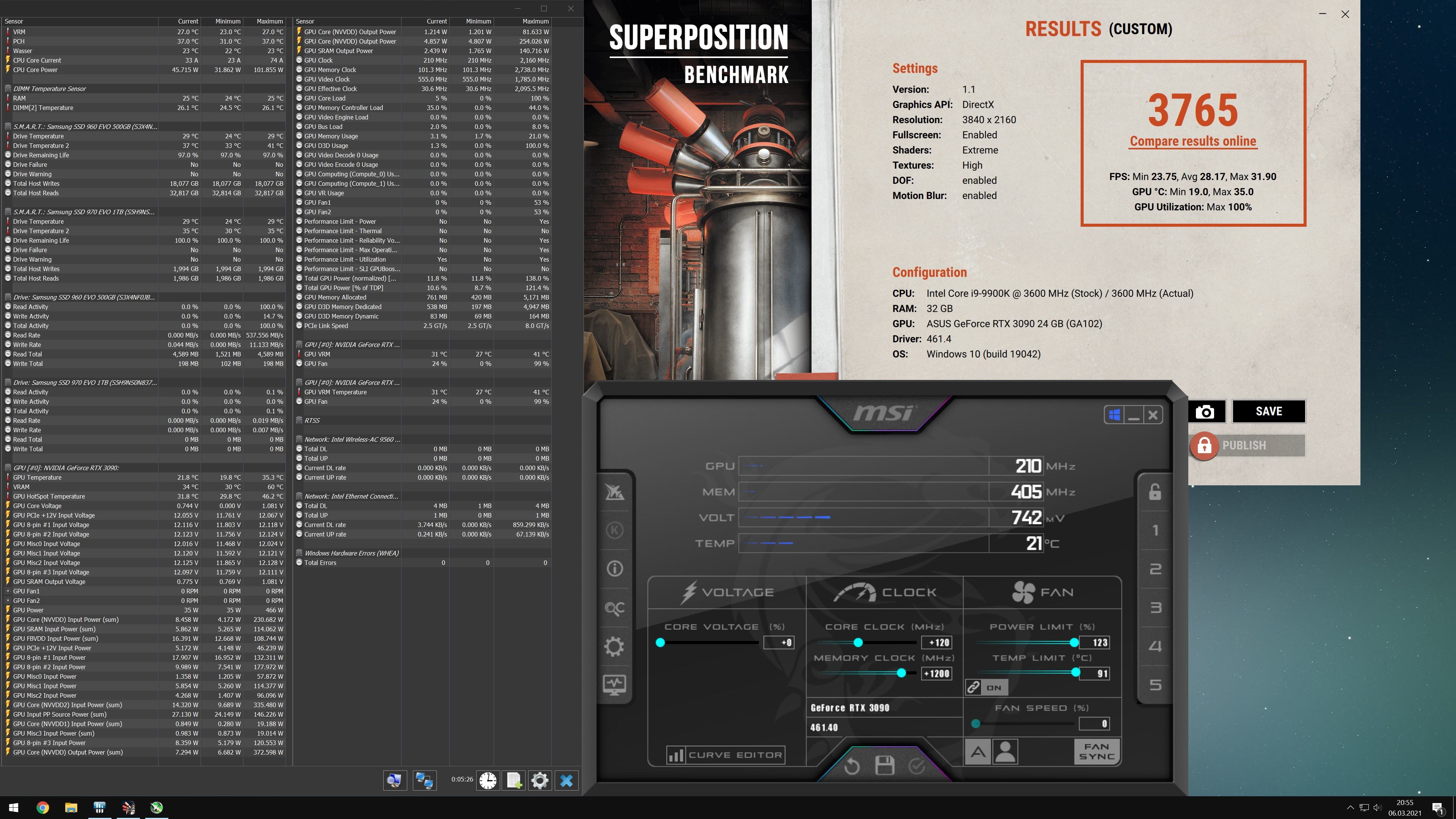Close HWiNFO sensors with blue X icon
Viewport: 1456px width, 819px height.
click(566, 780)
